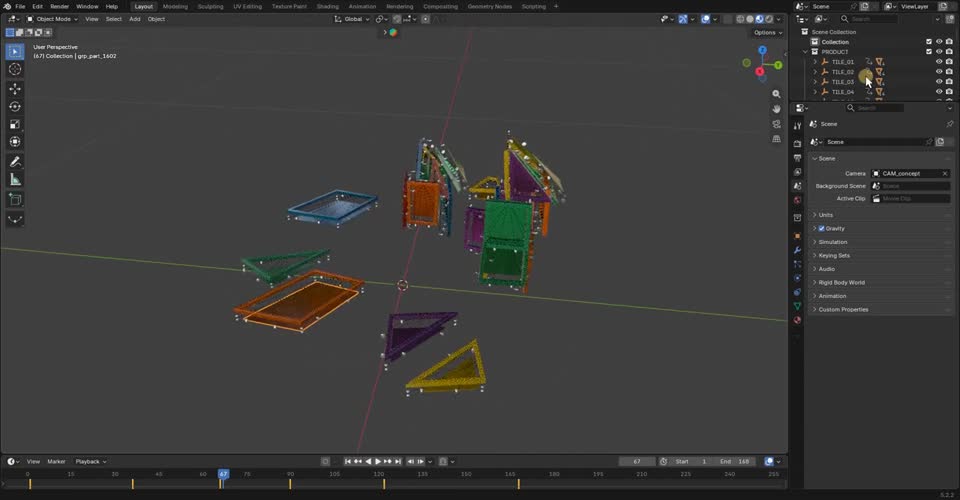Open the Object properties tab

pyautogui.click(x=797, y=236)
